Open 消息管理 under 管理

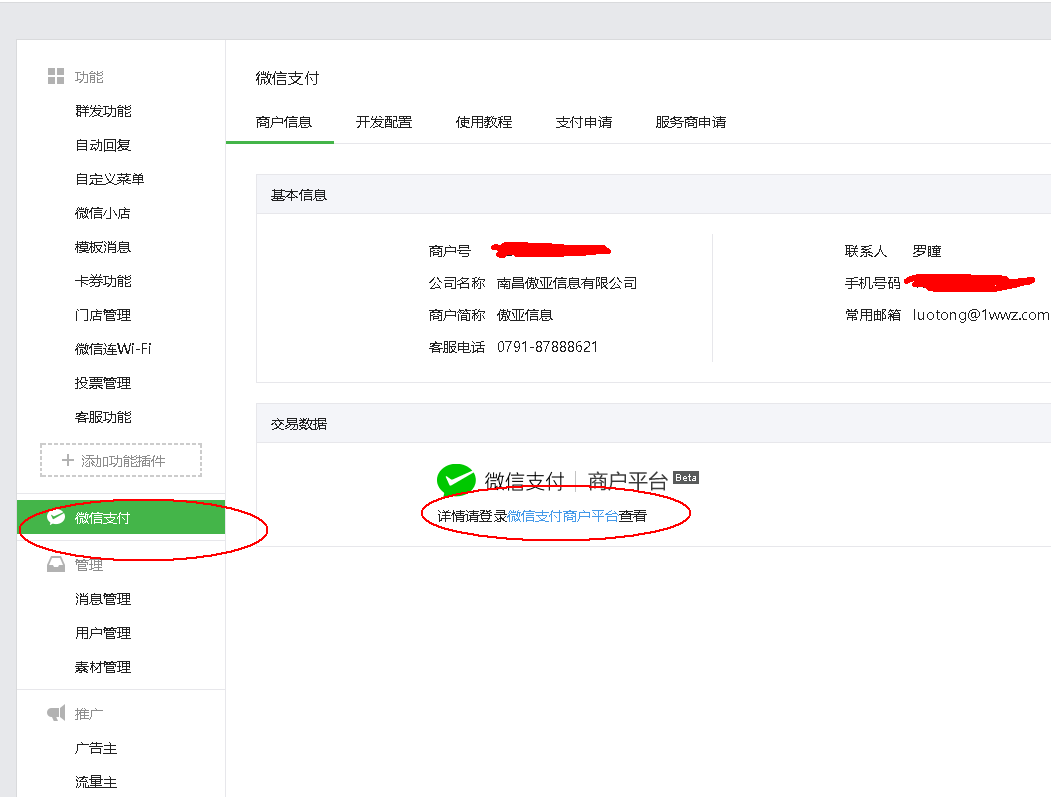tap(103, 599)
